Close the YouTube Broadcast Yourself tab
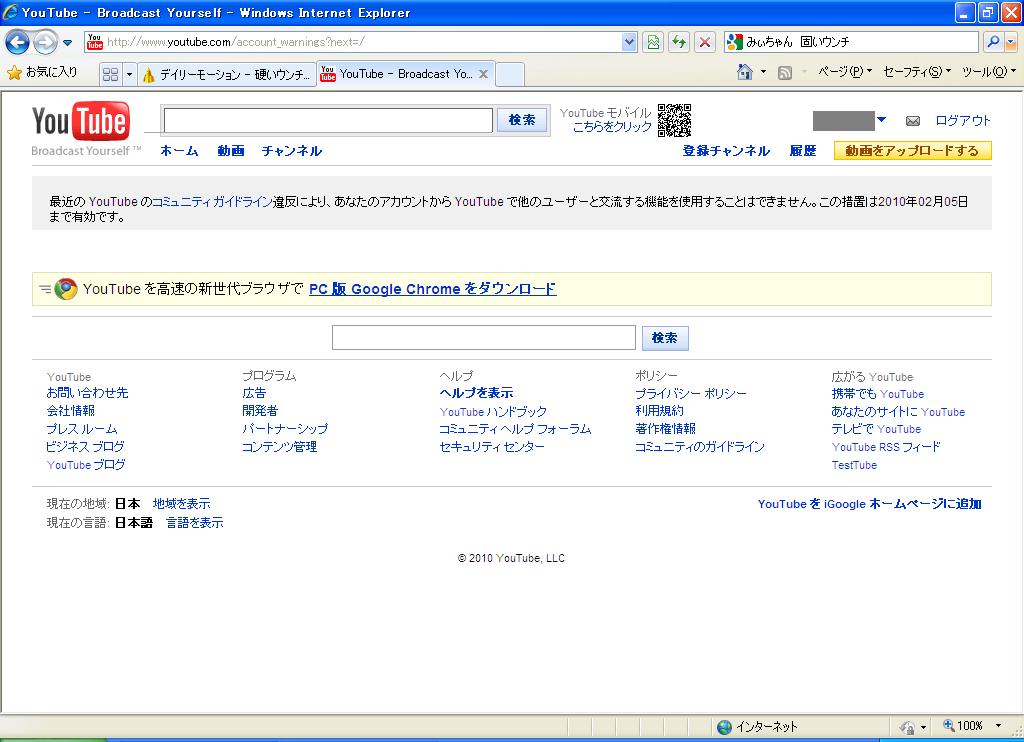The image size is (1024, 742). (x=483, y=74)
